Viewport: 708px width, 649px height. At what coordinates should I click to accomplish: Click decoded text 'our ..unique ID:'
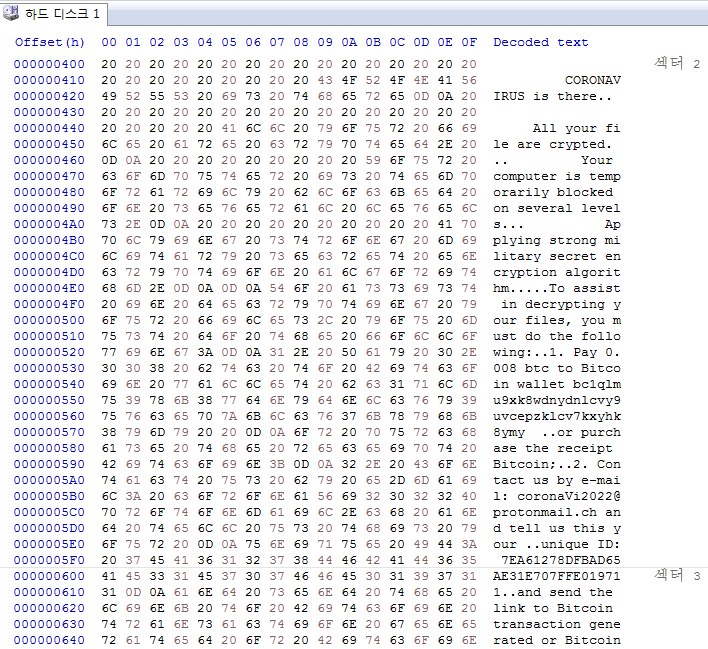point(557,544)
